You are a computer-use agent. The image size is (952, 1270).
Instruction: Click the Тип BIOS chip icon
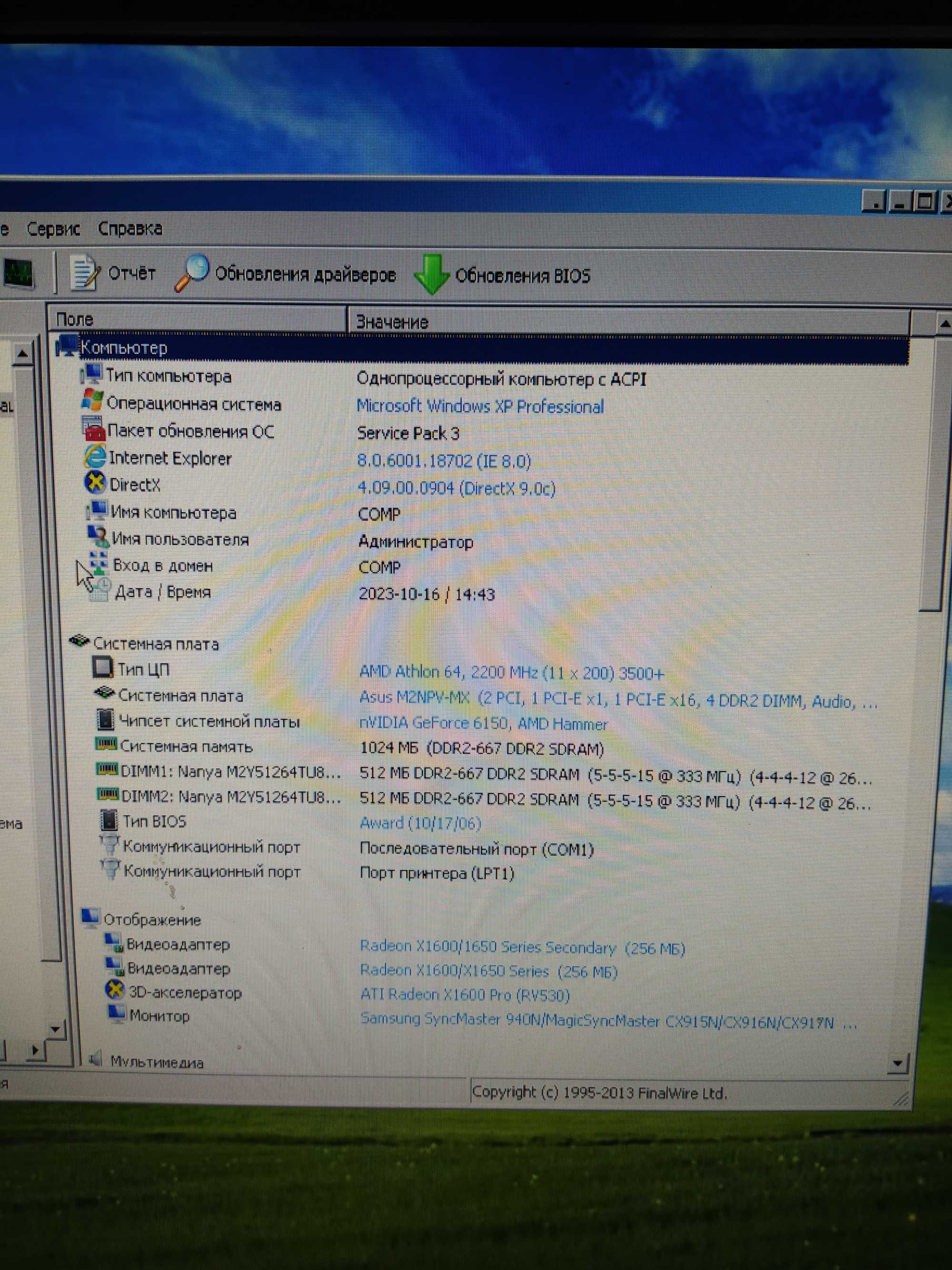[x=109, y=820]
